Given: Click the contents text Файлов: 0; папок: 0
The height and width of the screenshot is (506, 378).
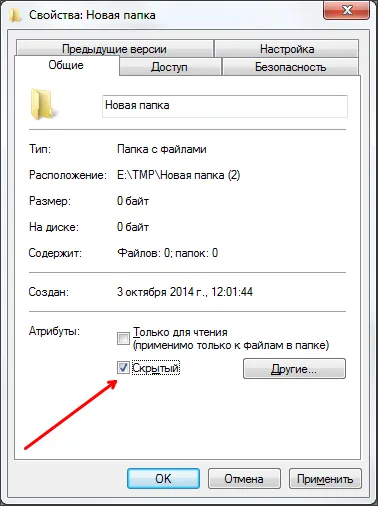Looking at the screenshot, I should [167, 253].
